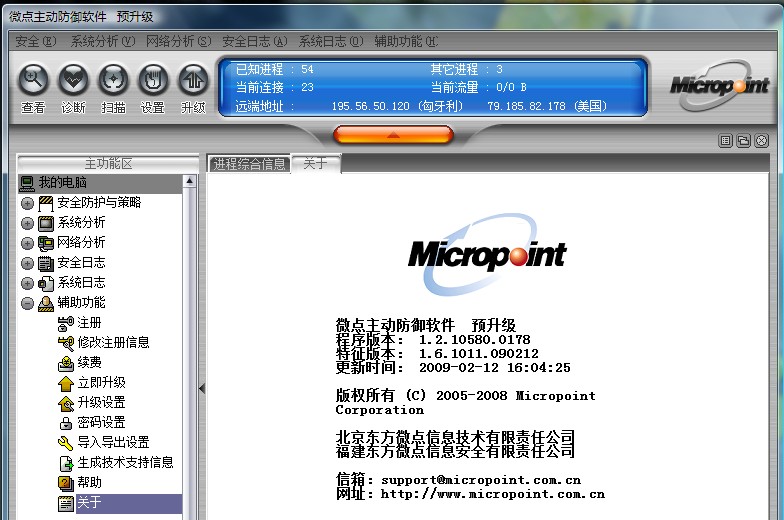Click the 查看 magnifier toolbar icon
The width and height of the screenshot is (784, 520).
(x=33, y=80)
